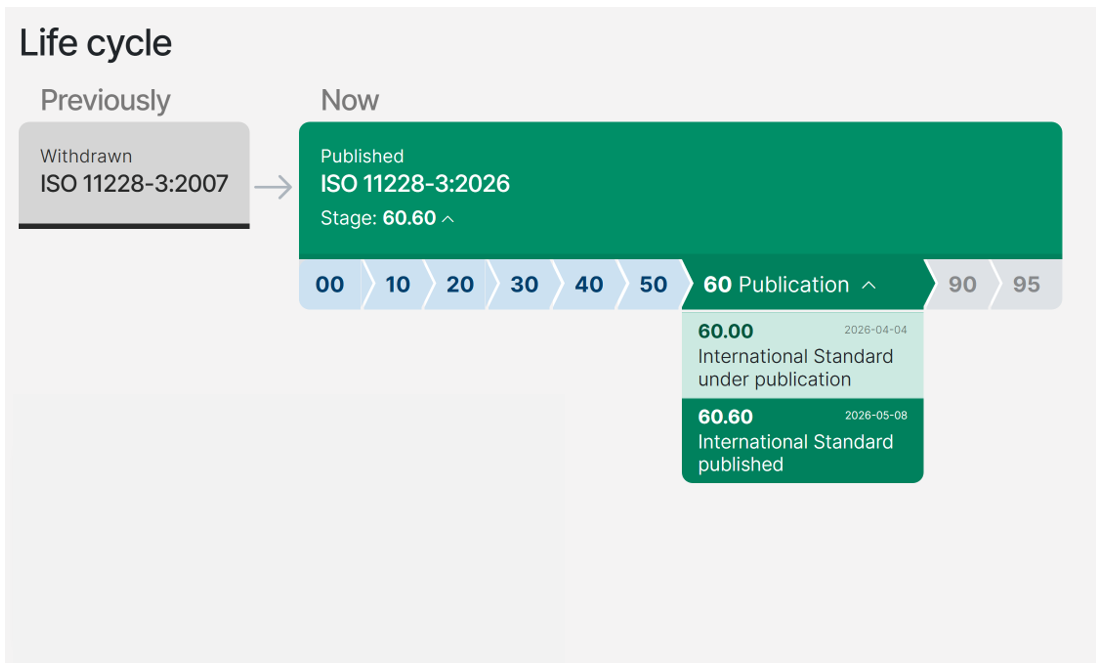1101x670 pixels.
Task: Collapse the 60 Publication stage chevron
Action: [x=869, y=285]
